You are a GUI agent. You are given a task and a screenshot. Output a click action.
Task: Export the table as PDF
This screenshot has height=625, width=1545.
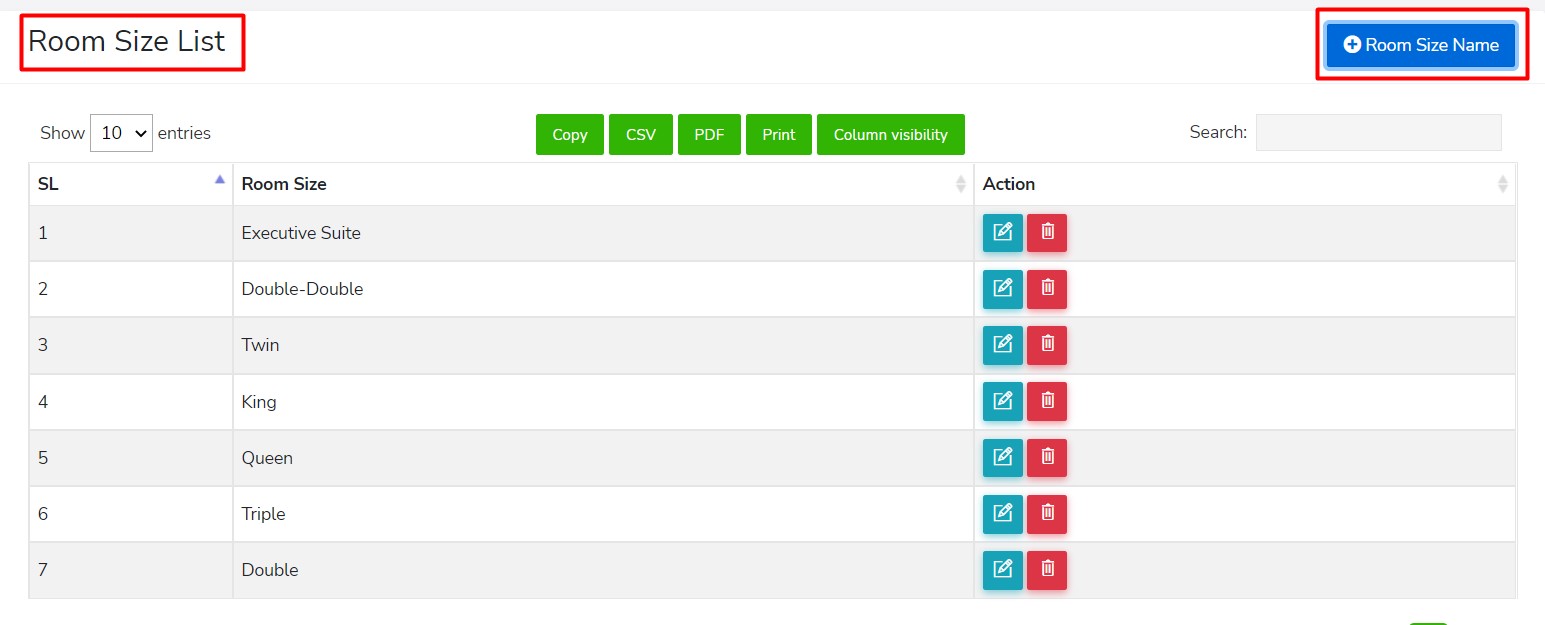click(709, 135)
